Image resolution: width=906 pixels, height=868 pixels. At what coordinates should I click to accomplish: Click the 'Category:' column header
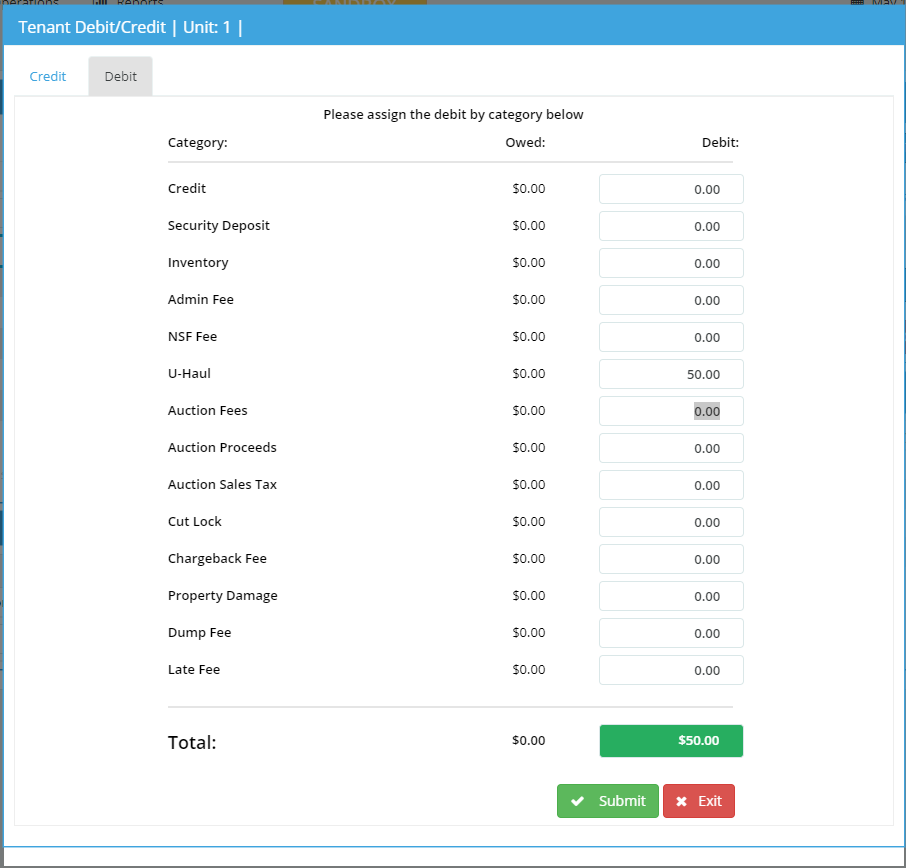pos(198,143)
